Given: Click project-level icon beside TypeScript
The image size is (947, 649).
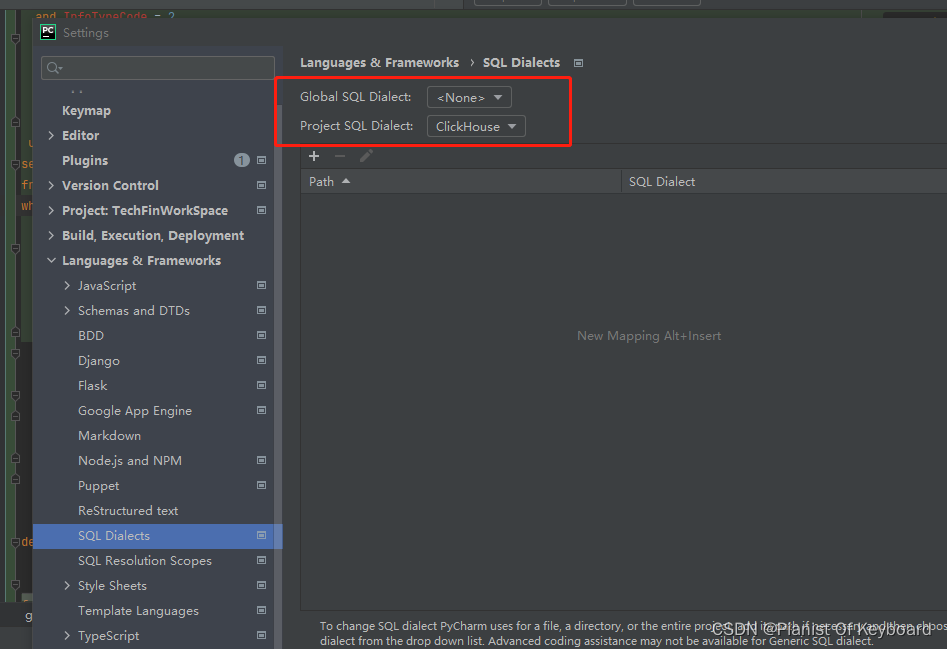Looking at the screenshot, I should (262, 635).
